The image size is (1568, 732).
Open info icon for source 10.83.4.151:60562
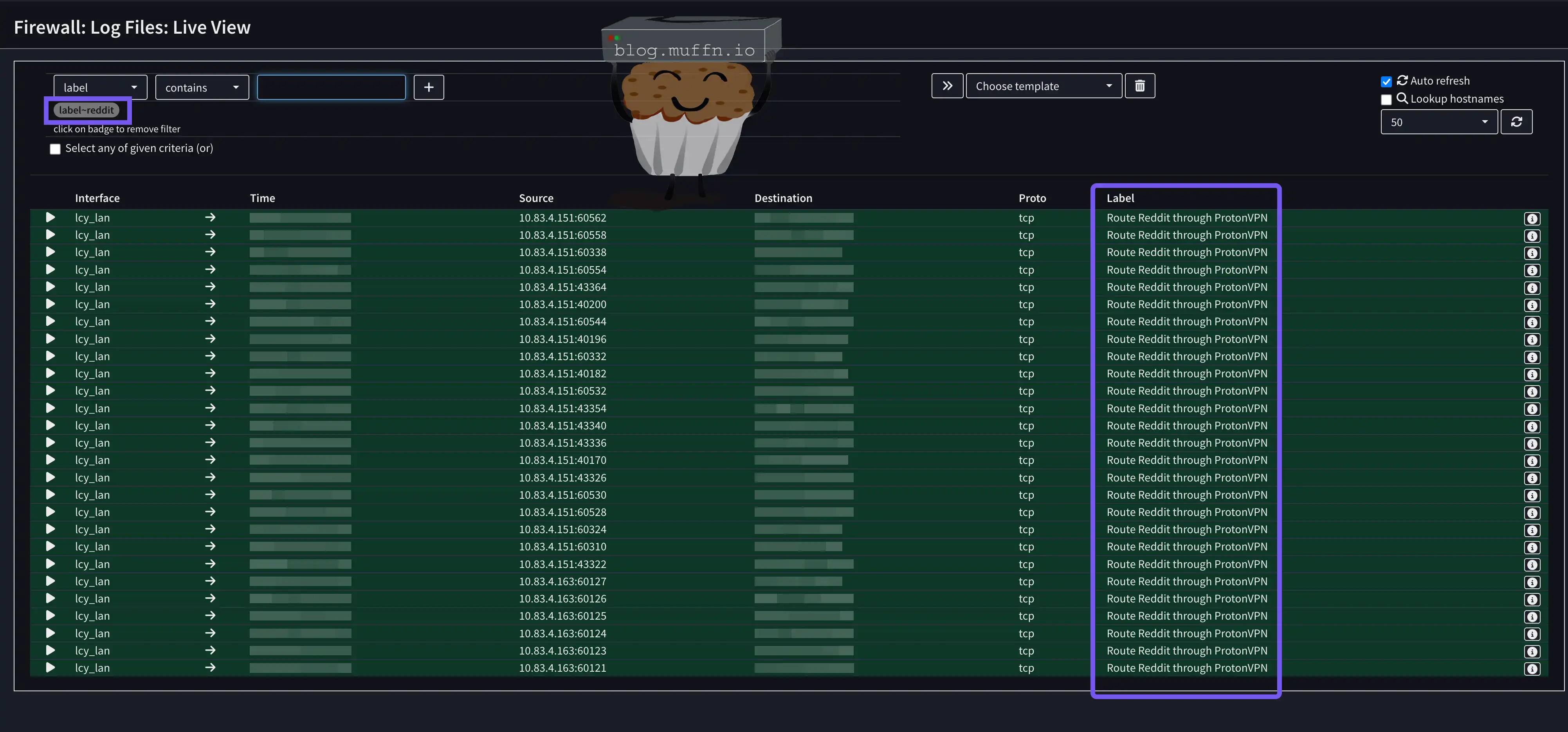tap(1532, 219)
